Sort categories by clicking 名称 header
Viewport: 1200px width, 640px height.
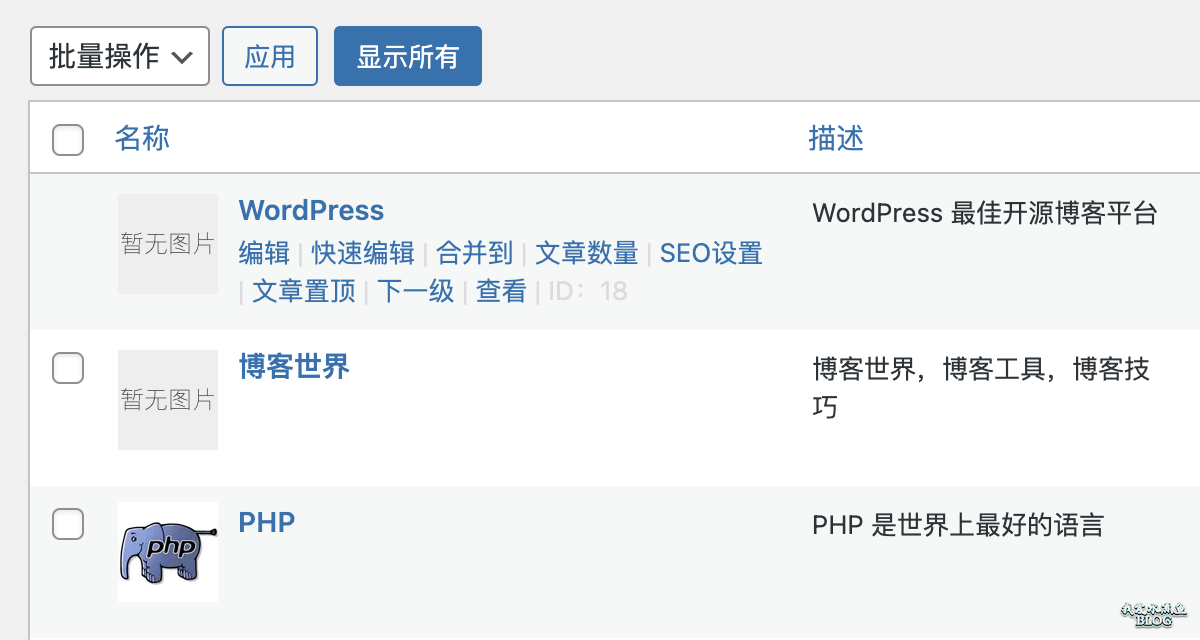click(x=142, y=140)
